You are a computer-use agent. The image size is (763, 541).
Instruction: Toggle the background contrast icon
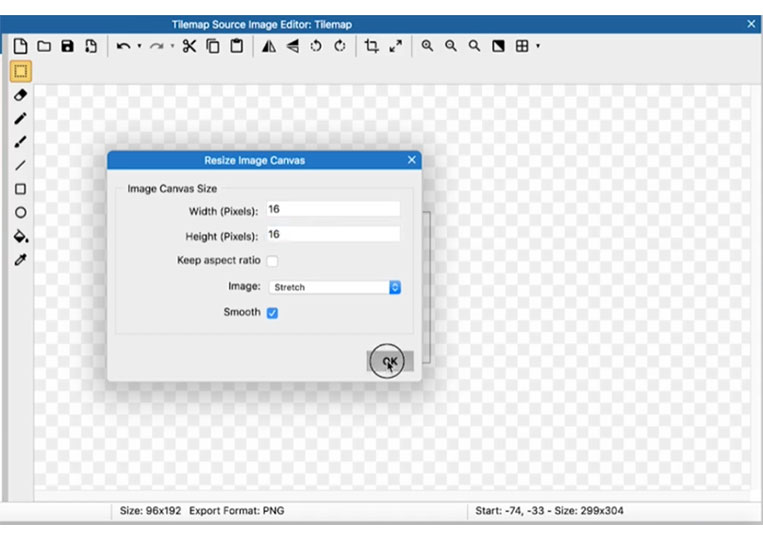click(498, 46)
